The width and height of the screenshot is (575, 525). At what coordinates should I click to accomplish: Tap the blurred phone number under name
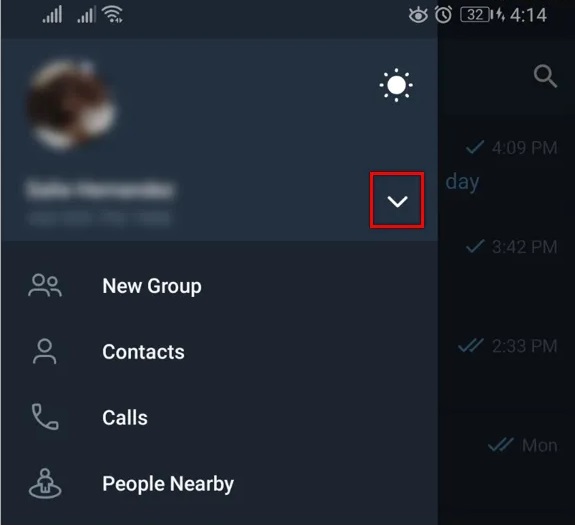(100, 219)
